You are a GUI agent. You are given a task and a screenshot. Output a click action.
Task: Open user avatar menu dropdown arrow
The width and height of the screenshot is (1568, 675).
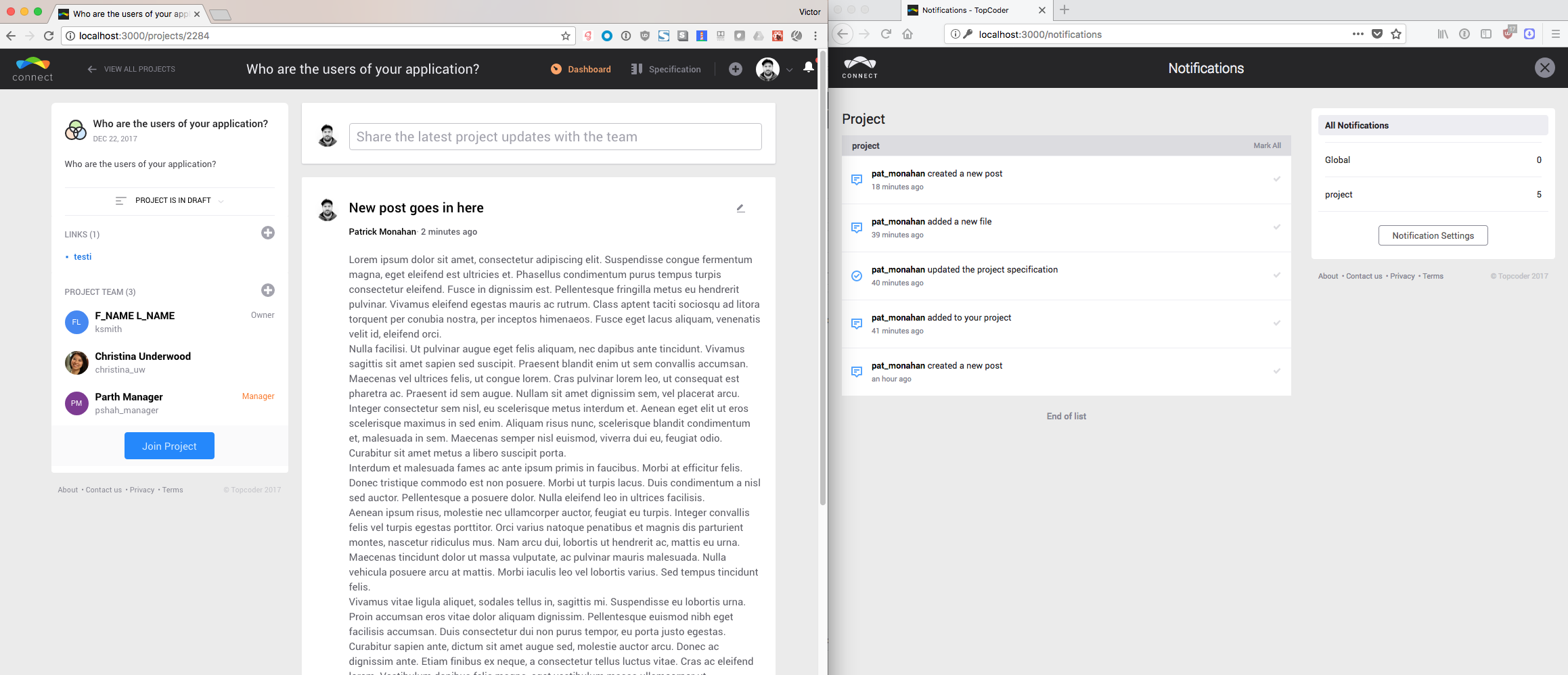tap(789, 70)
